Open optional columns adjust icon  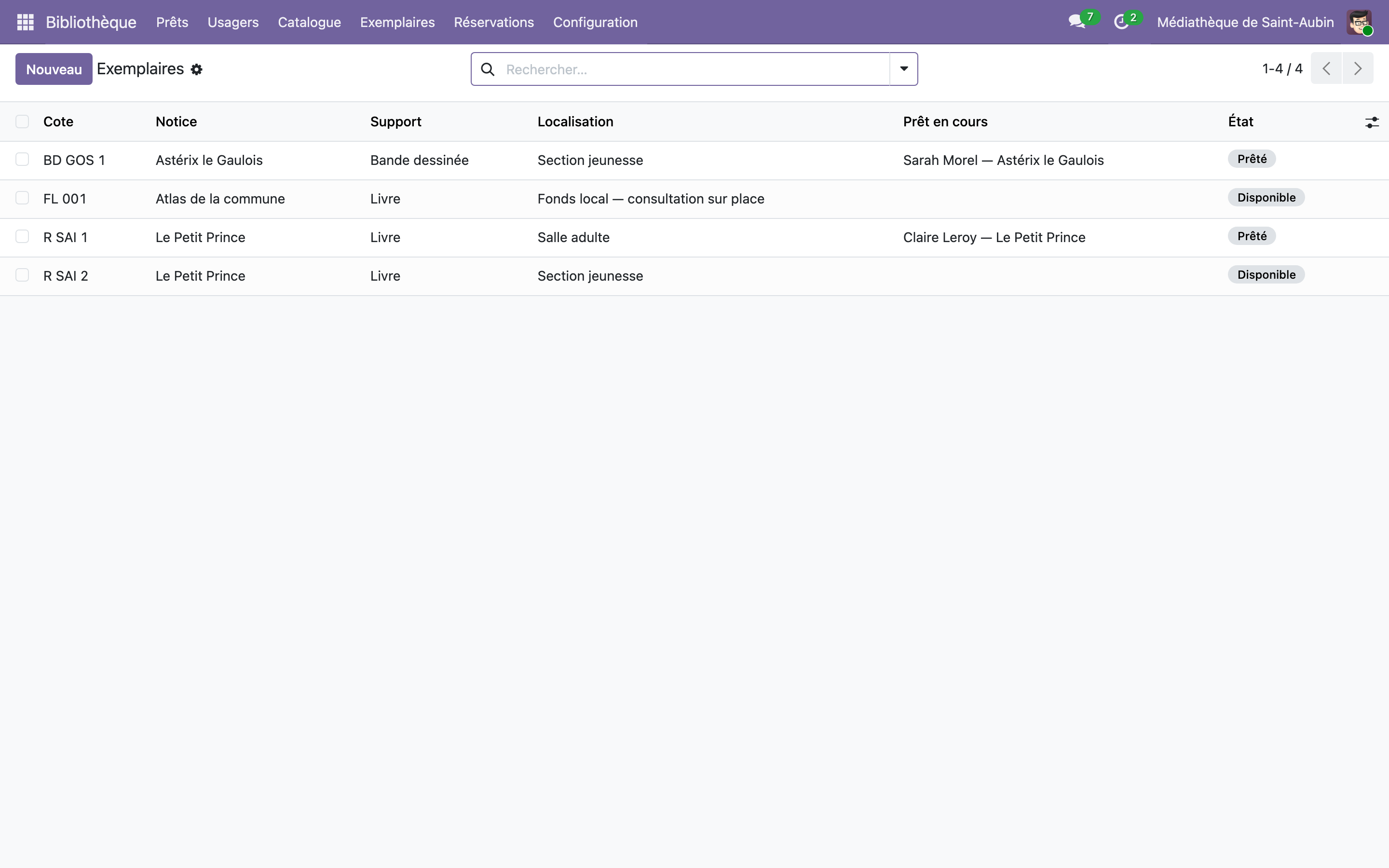[x=1372, y=122]
